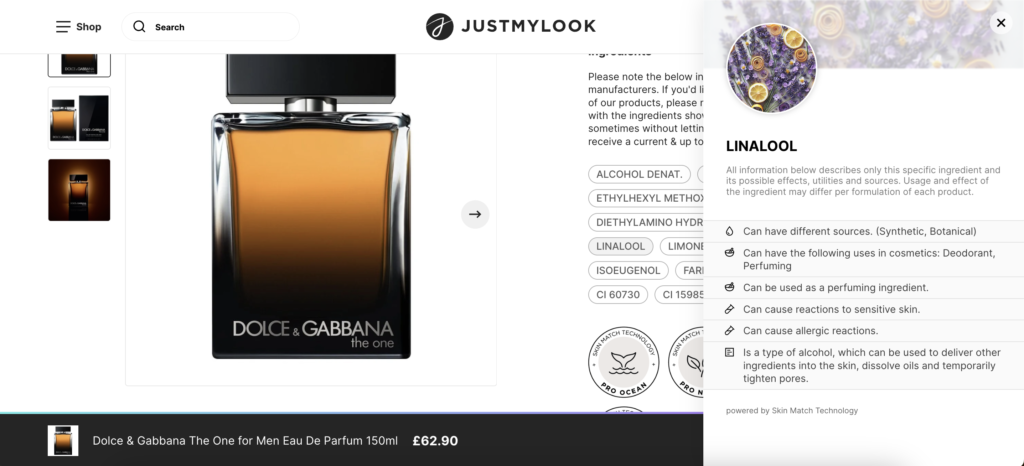This screenshot has height=466, width=1024.
Task: Select the glowing bottle thumbnail
Action: tap(79, 190)
